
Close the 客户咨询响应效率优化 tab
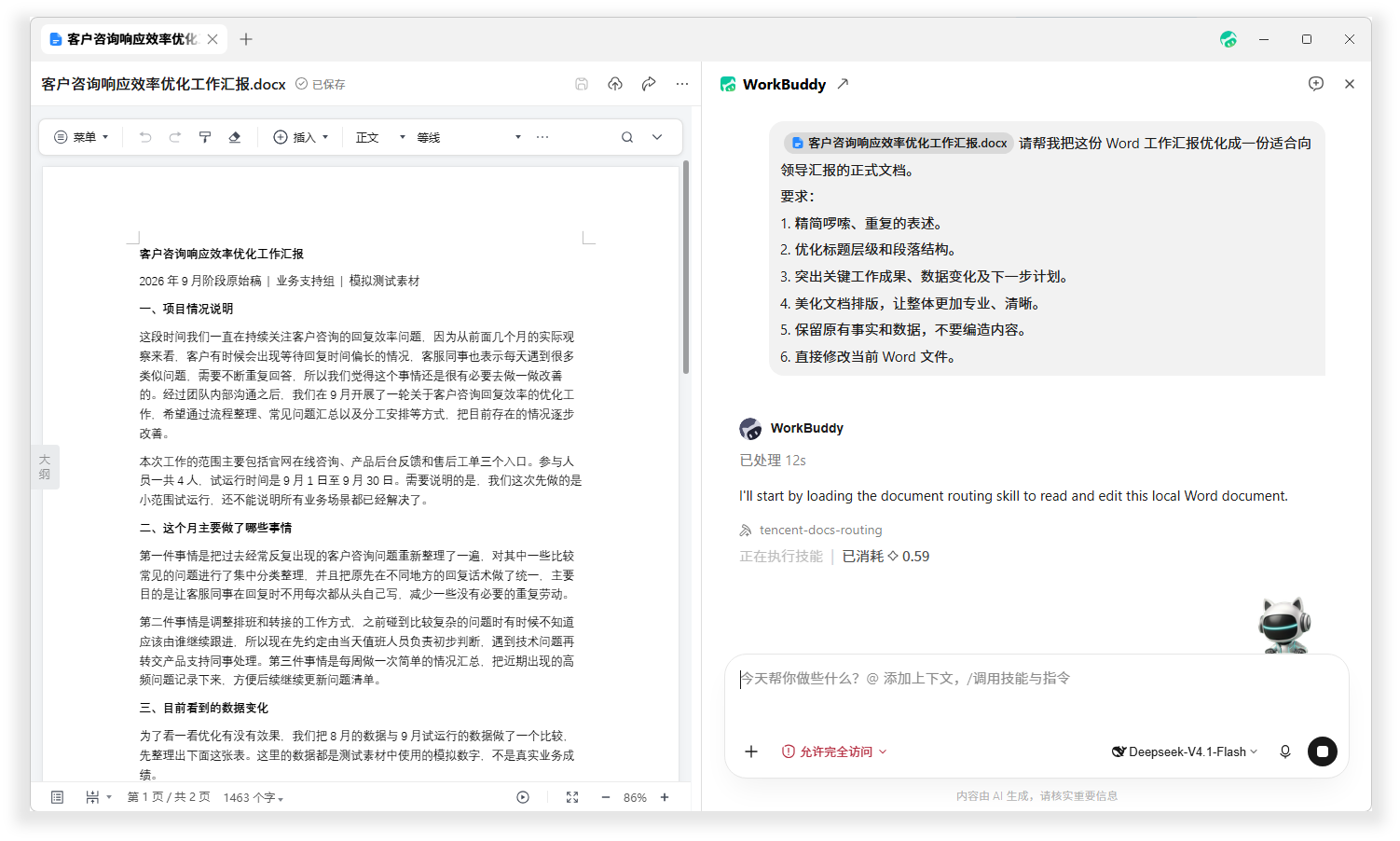click(213, 39)
